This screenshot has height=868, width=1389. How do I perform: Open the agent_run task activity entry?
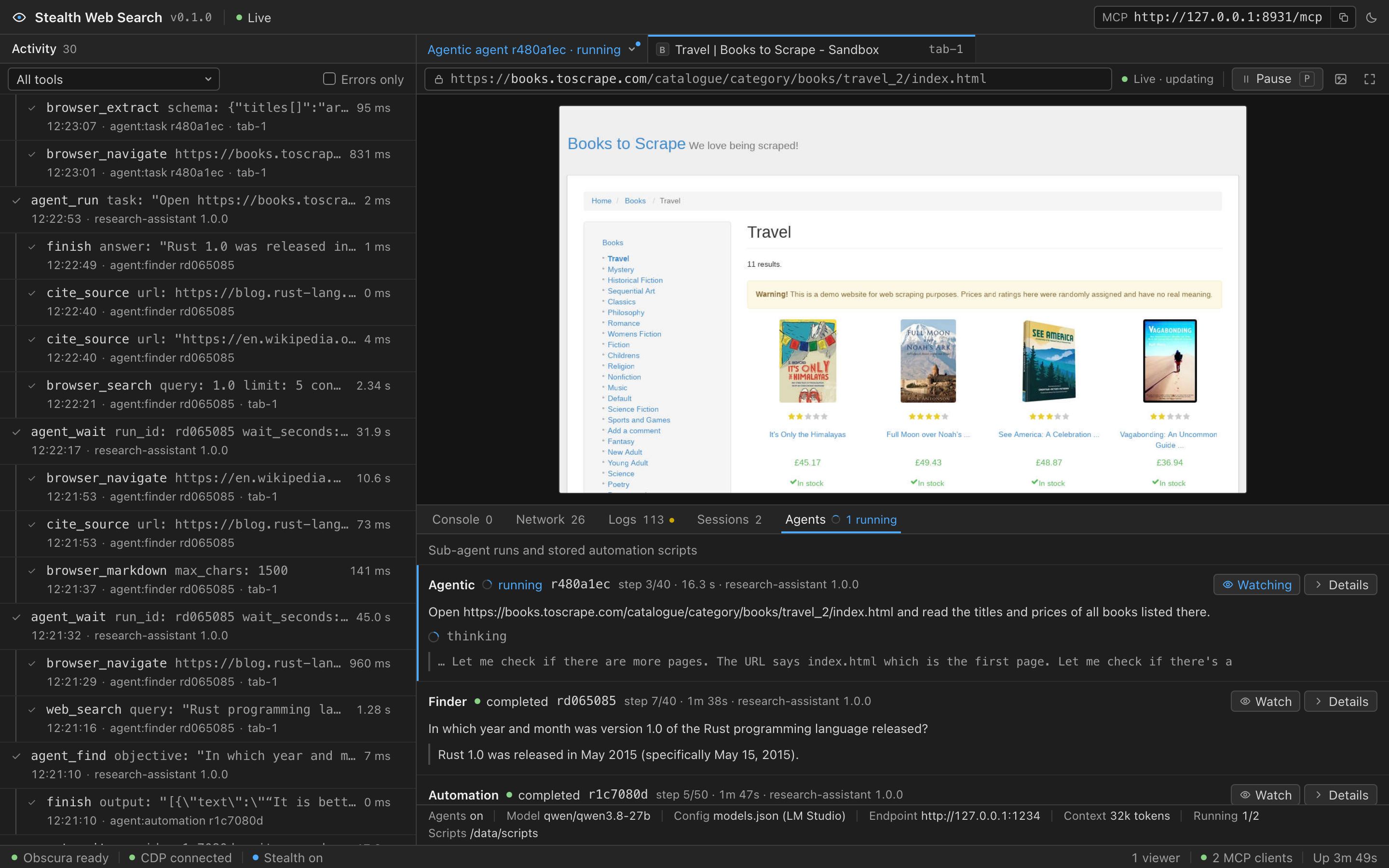208,209
